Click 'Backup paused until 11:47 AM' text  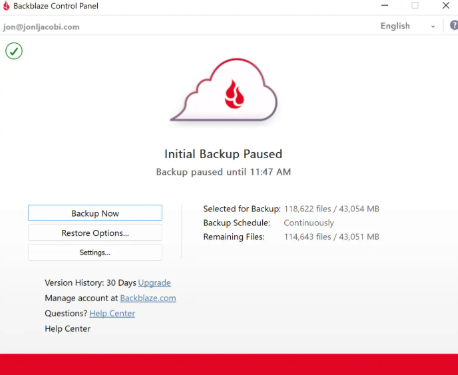click(223, 172)
